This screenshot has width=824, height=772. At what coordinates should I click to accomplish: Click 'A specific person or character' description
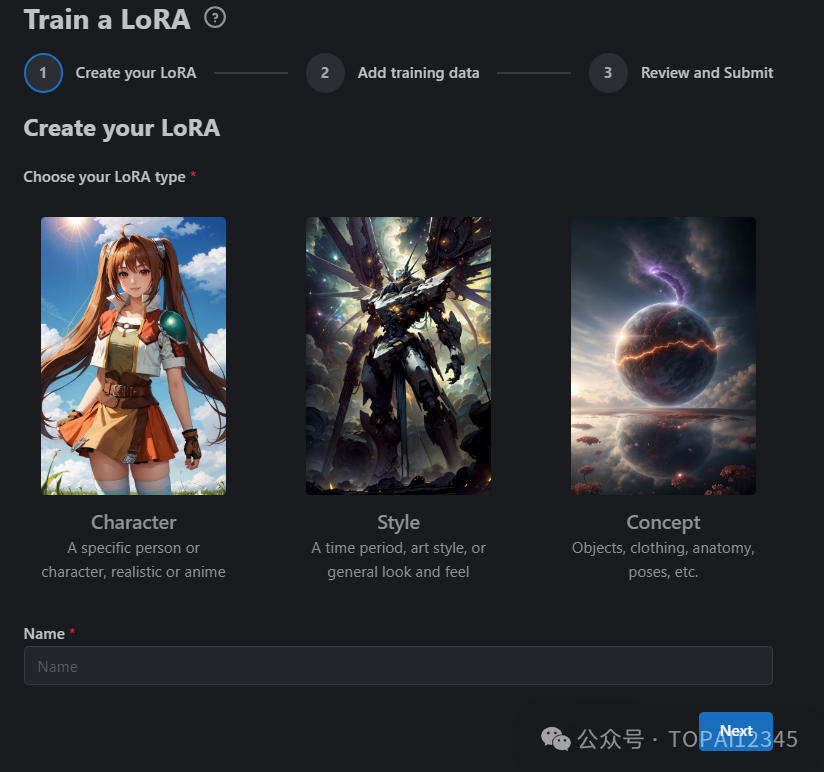[133, 560]
